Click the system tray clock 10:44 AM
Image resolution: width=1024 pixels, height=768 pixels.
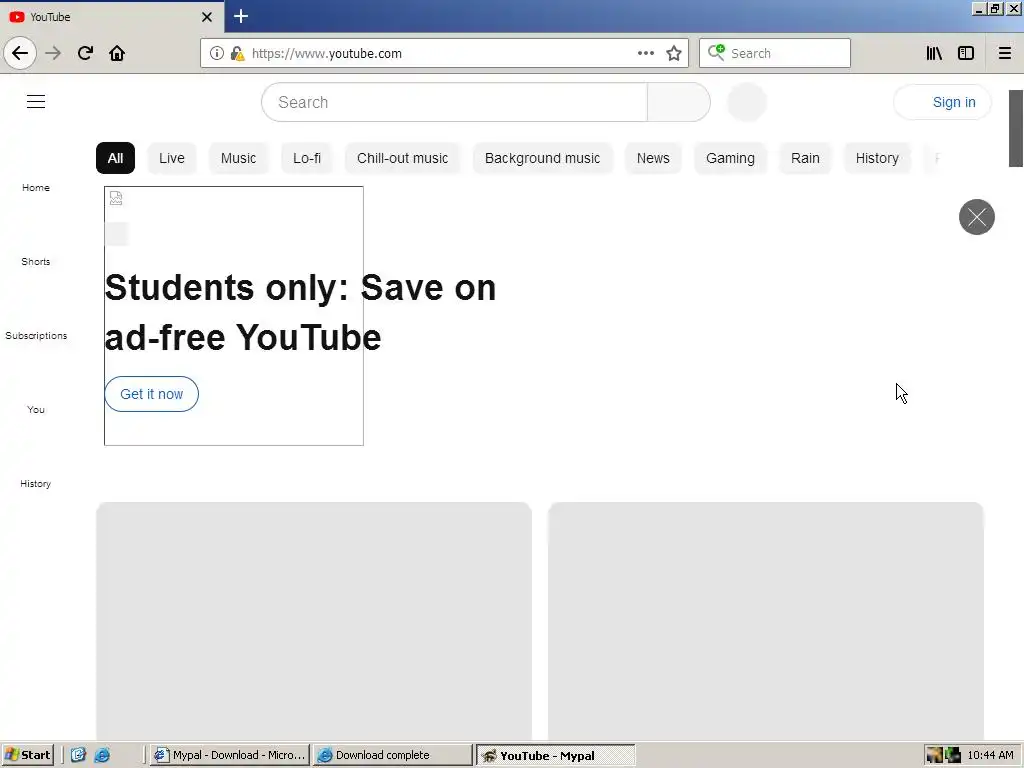pyautogui.click(x=991, y=755)
